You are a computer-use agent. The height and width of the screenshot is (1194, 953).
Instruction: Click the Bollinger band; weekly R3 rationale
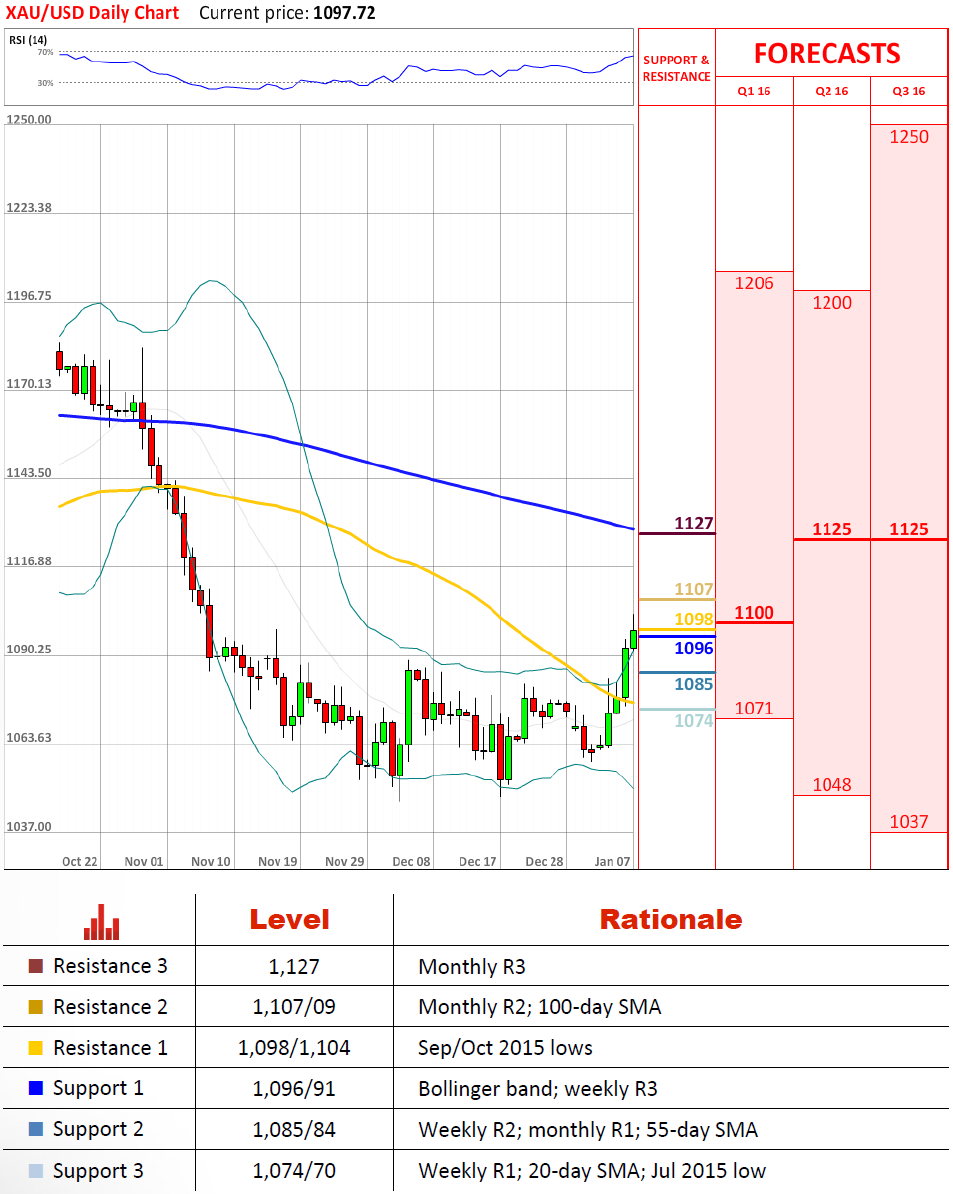537,1089
